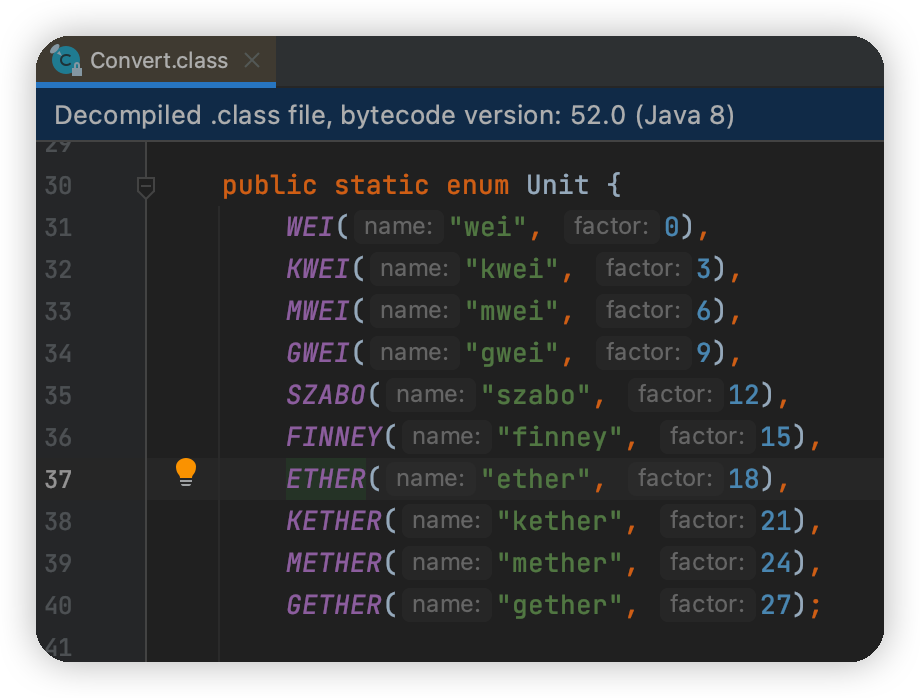Click the factor value 24 on the METHER line

tap(776, 563)
